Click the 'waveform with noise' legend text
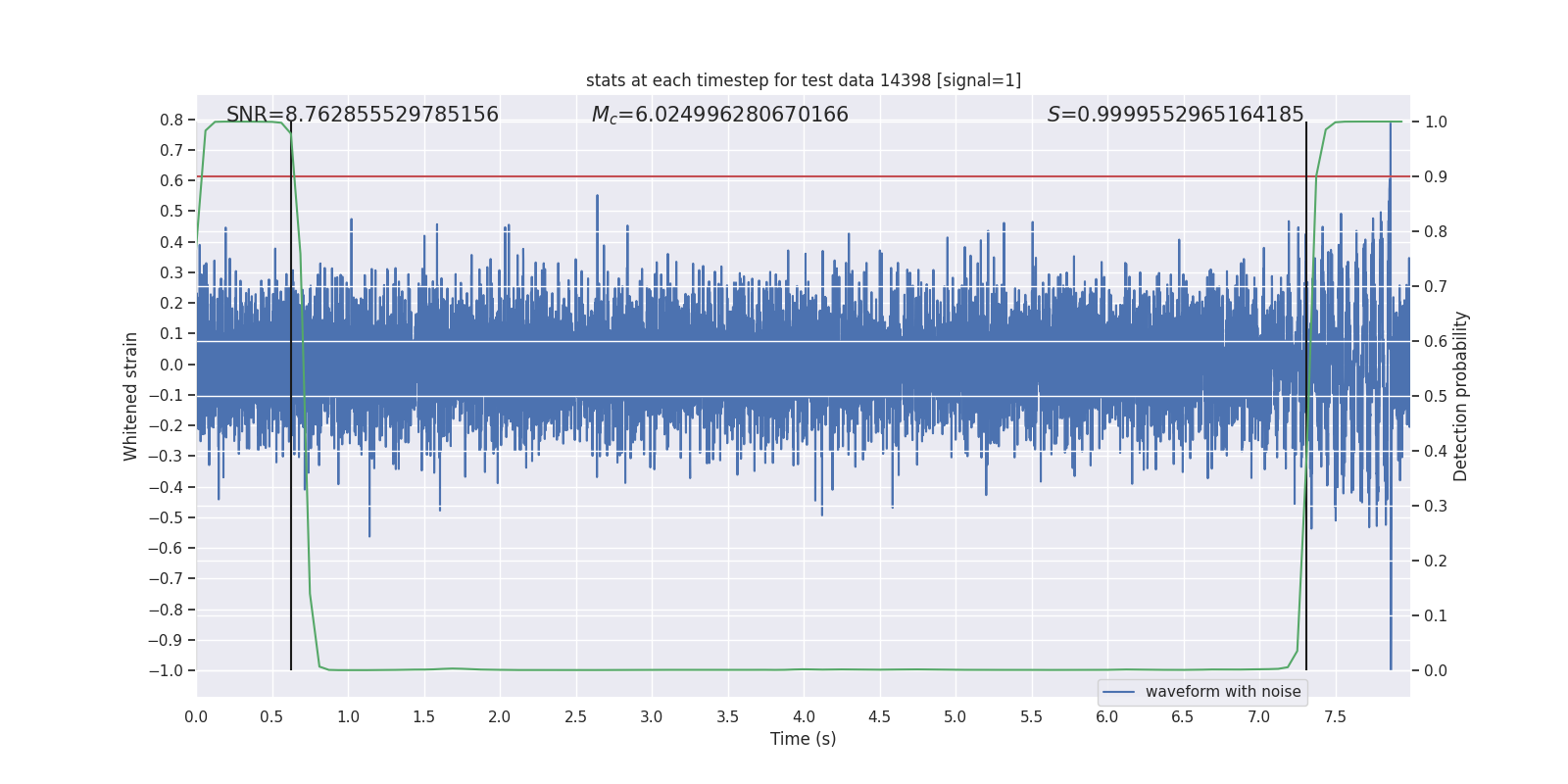The width and height of the screenshot is (1568, 784). (1222, 692)
